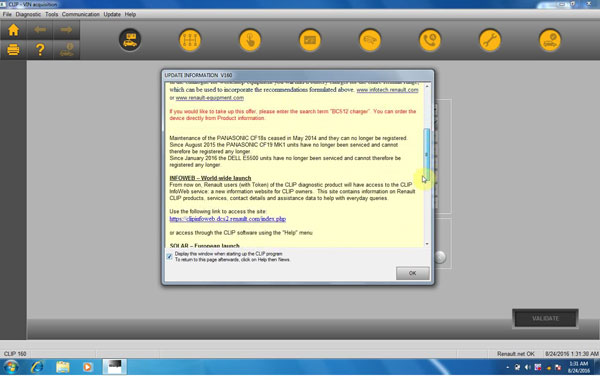This screenshot has width=600, height=380.
Task: Click 'INFOWEB – World wide launch' heading
Action: click(210, 178)
